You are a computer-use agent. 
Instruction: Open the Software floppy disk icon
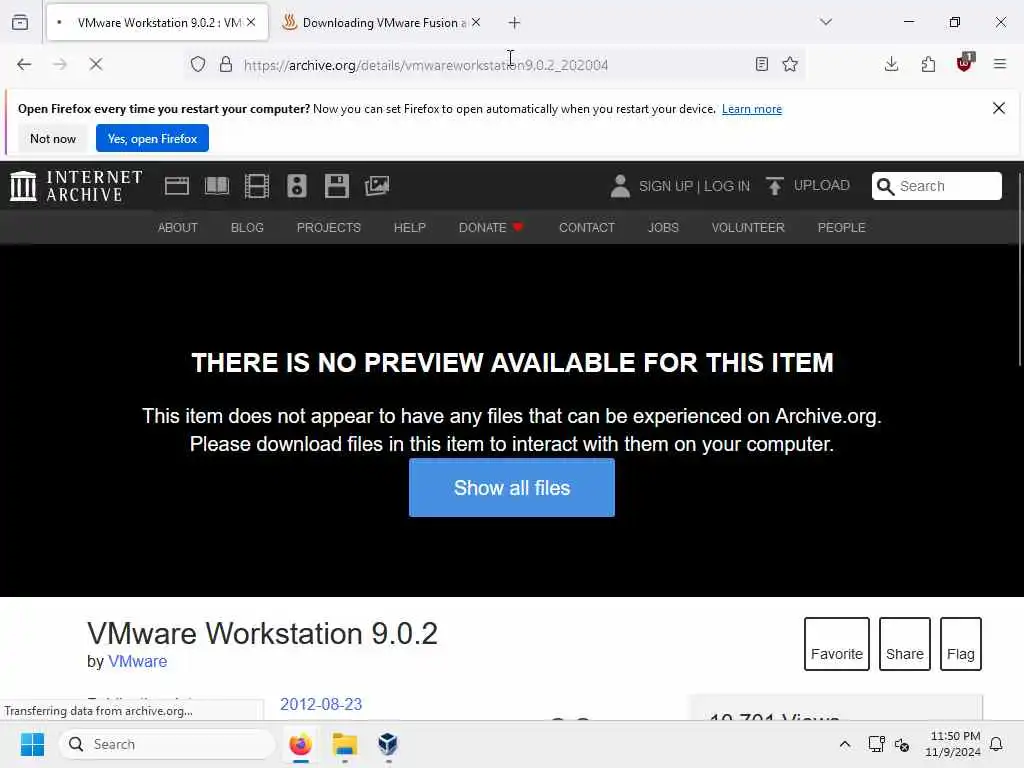(x=337, y=186)
